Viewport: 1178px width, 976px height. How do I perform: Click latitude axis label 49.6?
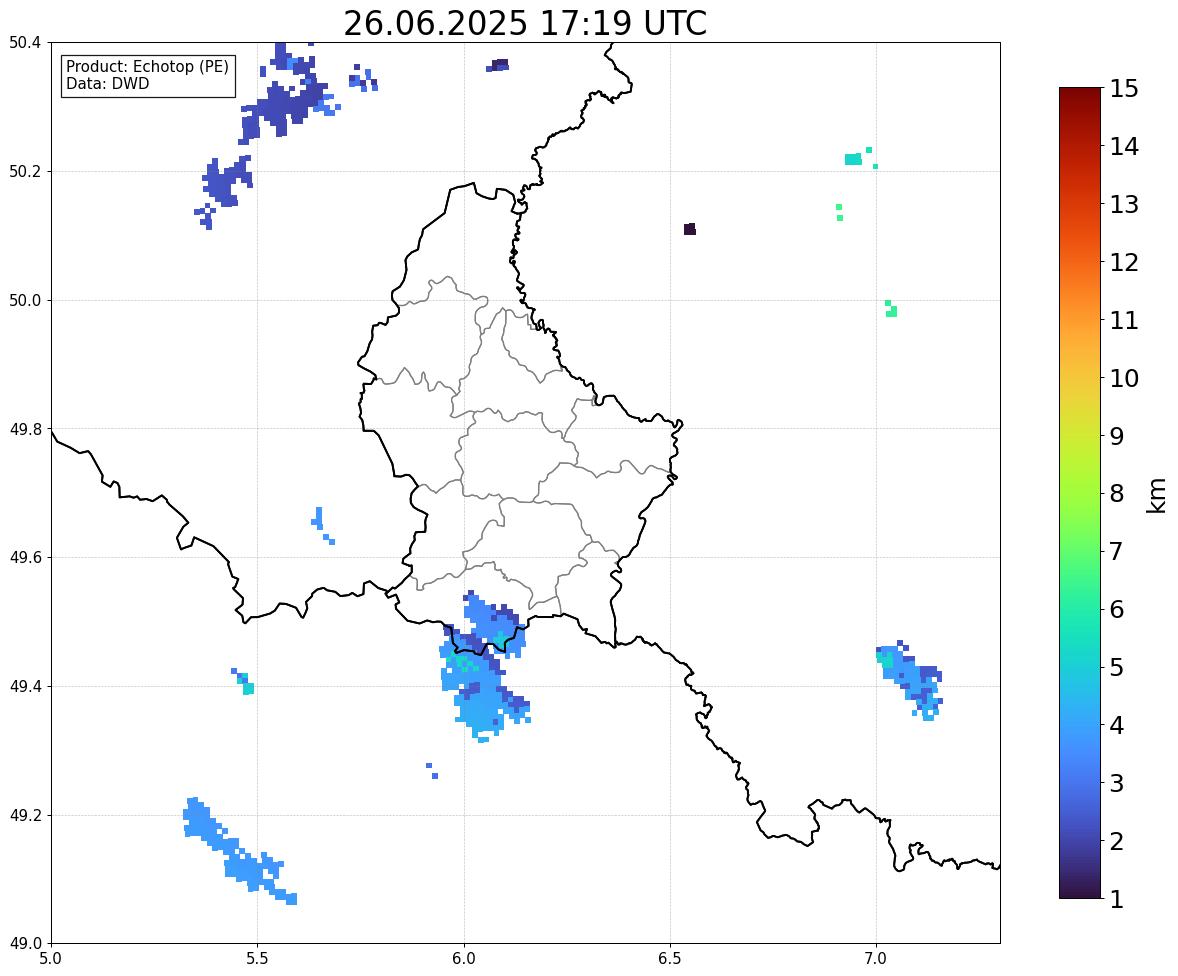(x=25, y=557)
